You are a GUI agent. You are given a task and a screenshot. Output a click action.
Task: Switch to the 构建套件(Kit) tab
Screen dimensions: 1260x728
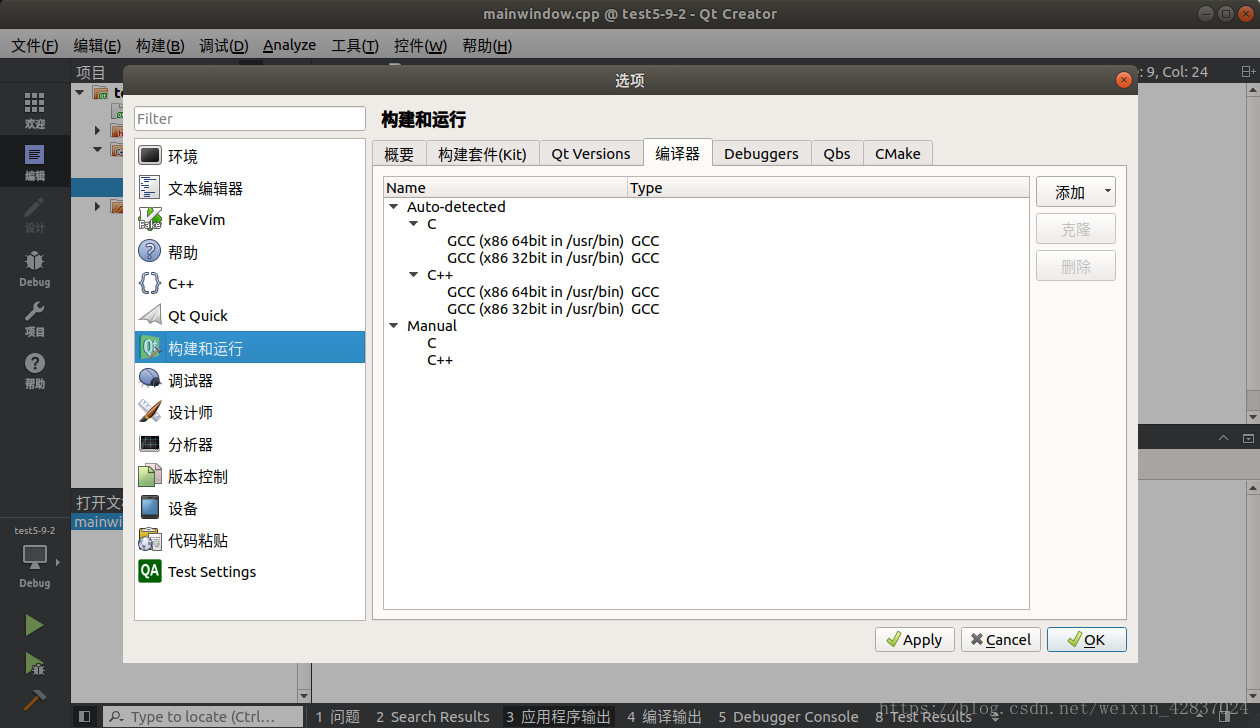tap(482, 154)
